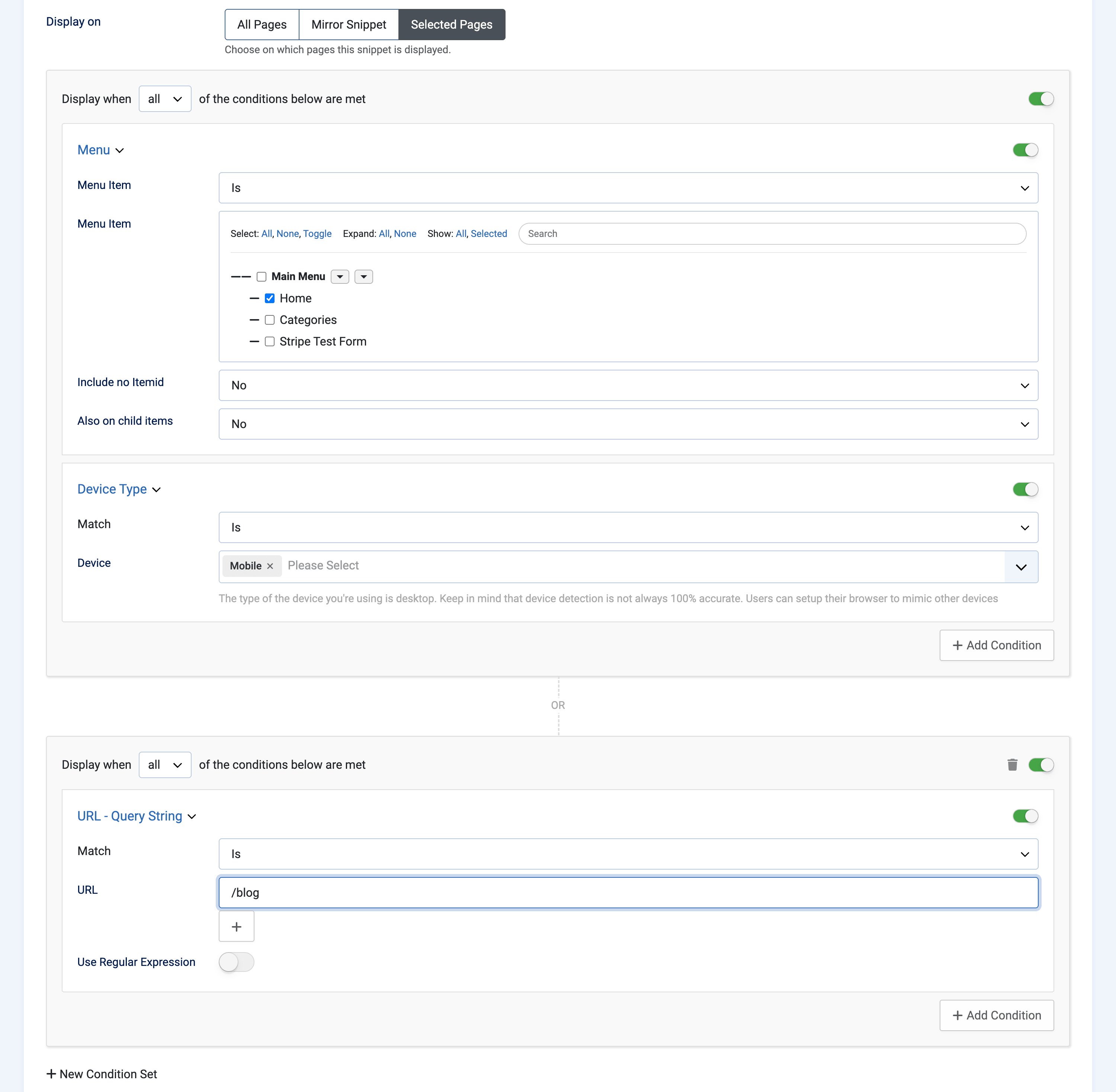This screenshot has height=1092, width=1116.
Task: Open the Include no Itemid dropdown
Action: tap(628, 385)
